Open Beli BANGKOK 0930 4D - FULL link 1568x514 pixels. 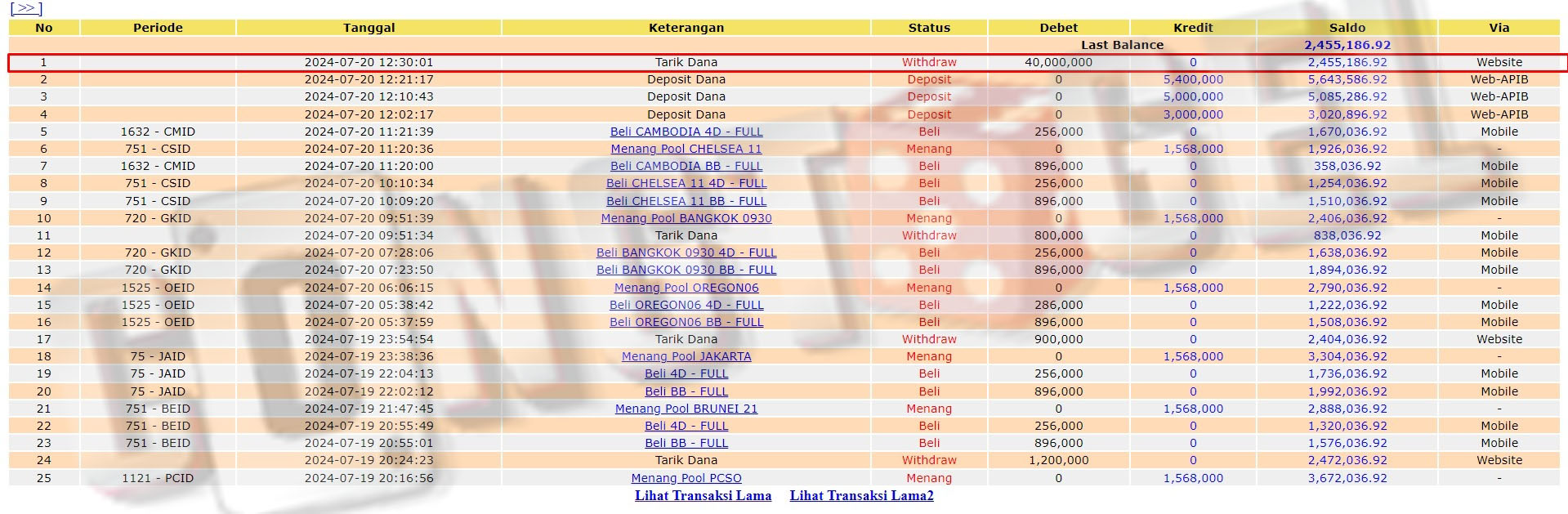coord(686,253)
